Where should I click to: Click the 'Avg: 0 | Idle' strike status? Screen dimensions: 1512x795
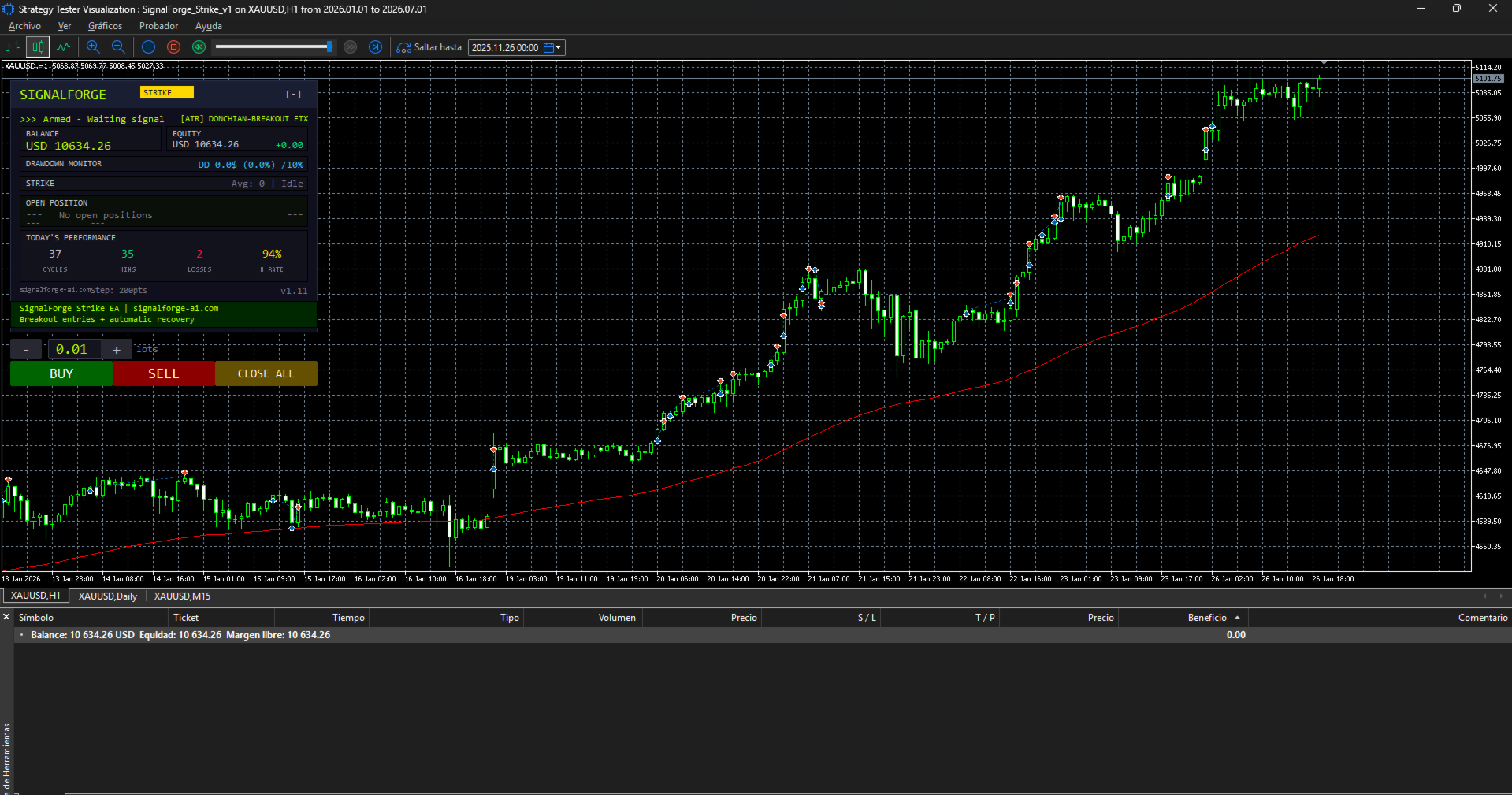point(267,184)
